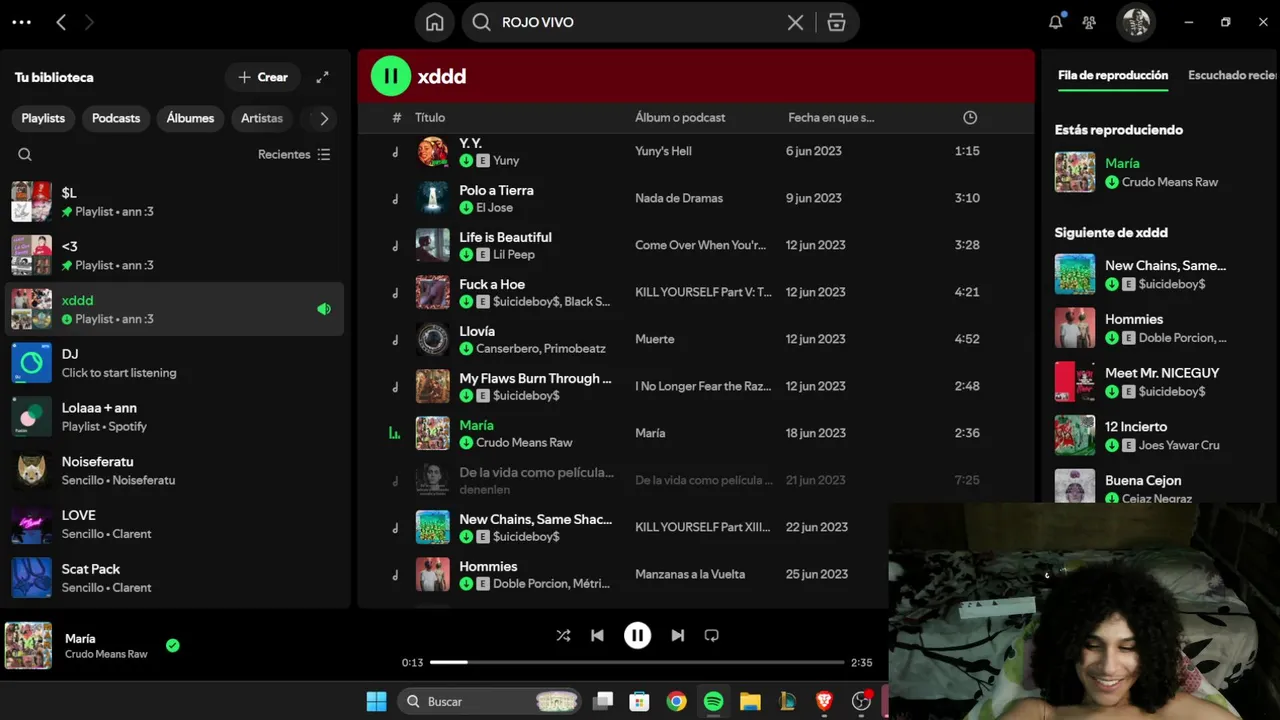The image size is (1280, 720).
Task: Filter library by Podcasts
Action: tap(116, 118)
